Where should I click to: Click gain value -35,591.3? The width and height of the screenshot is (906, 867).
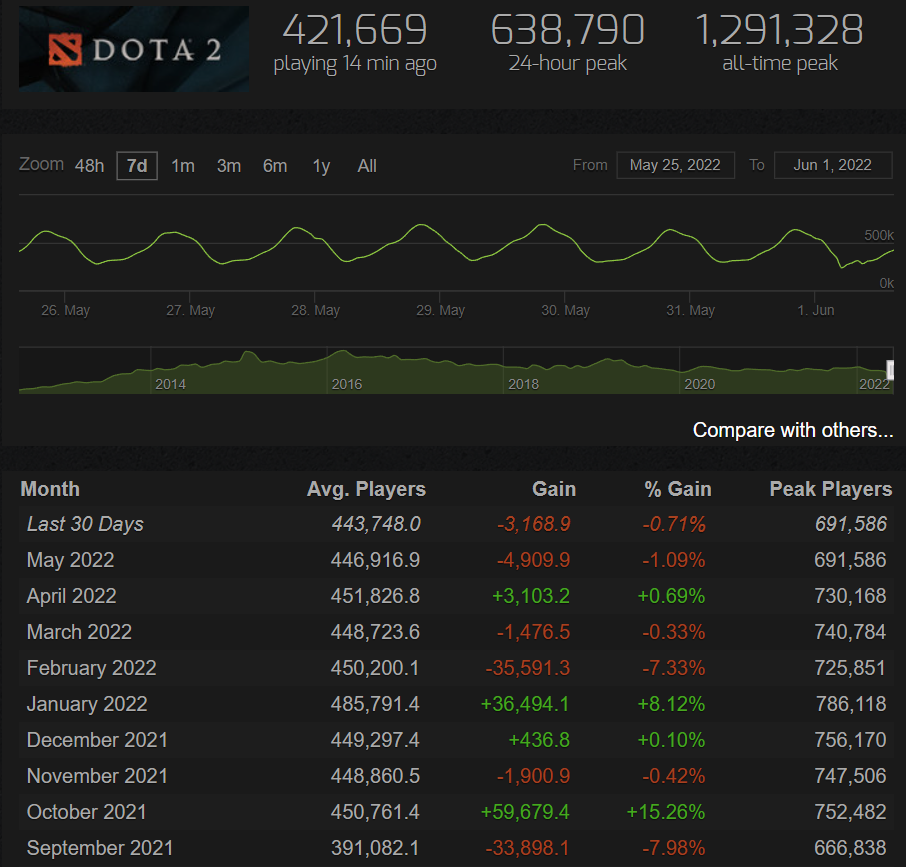[528, 668]
